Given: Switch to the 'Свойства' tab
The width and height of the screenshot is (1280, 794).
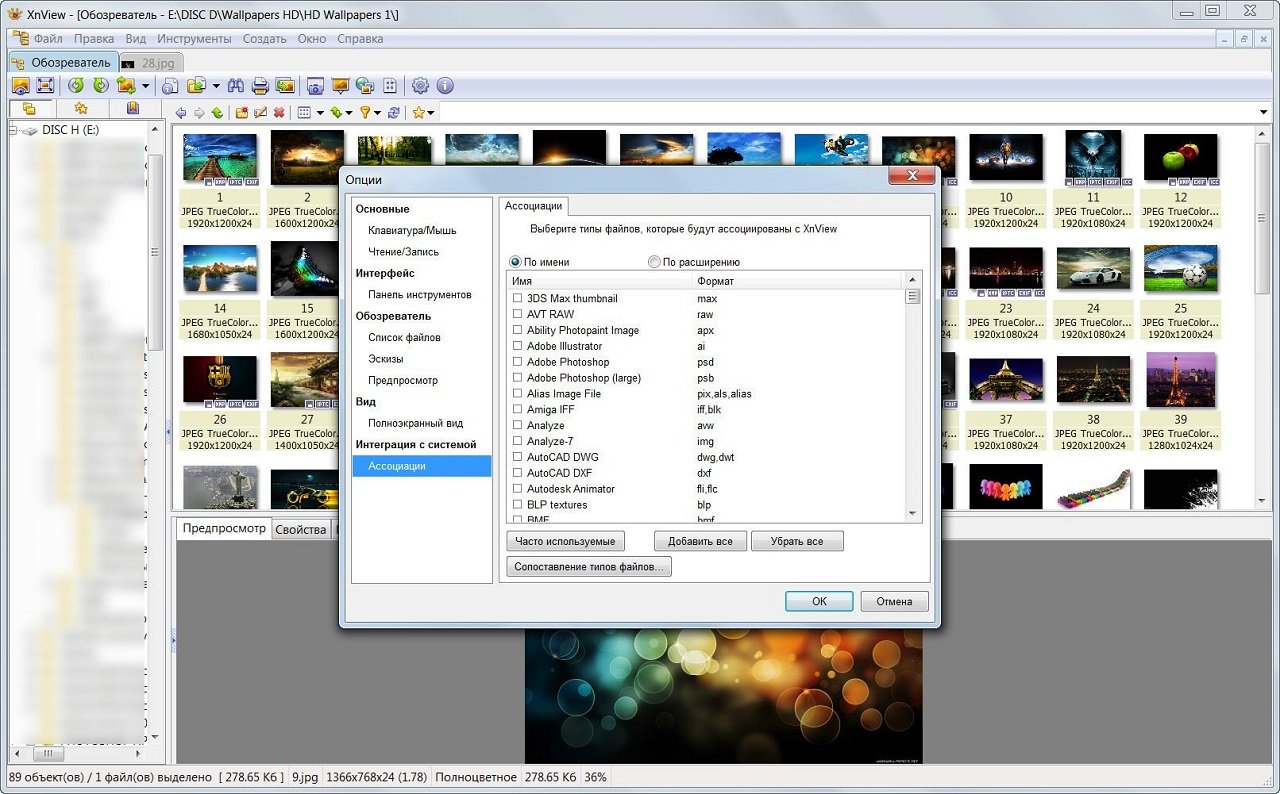Looking at the screenshot, I should (x=301, y=529).
